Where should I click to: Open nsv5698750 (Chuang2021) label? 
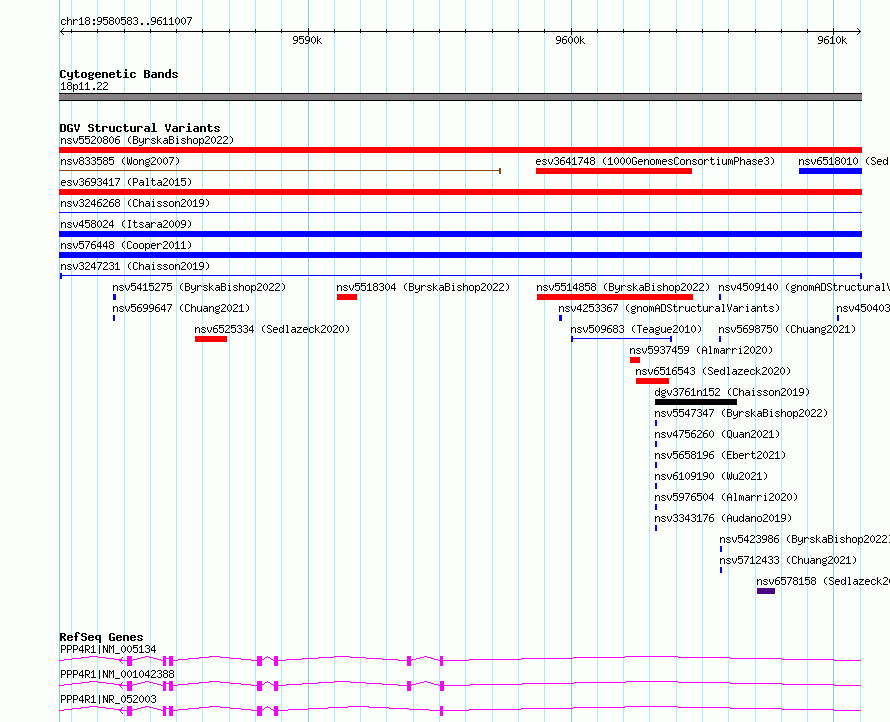[787, 329]
